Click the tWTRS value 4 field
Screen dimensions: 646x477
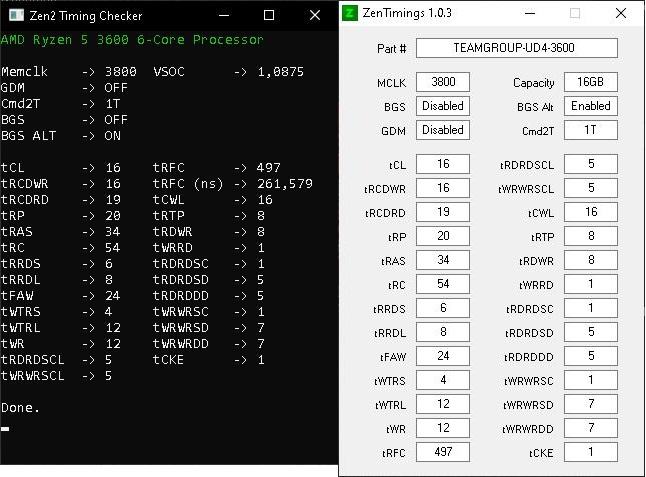pyautogui.click(x=443, y=380)
